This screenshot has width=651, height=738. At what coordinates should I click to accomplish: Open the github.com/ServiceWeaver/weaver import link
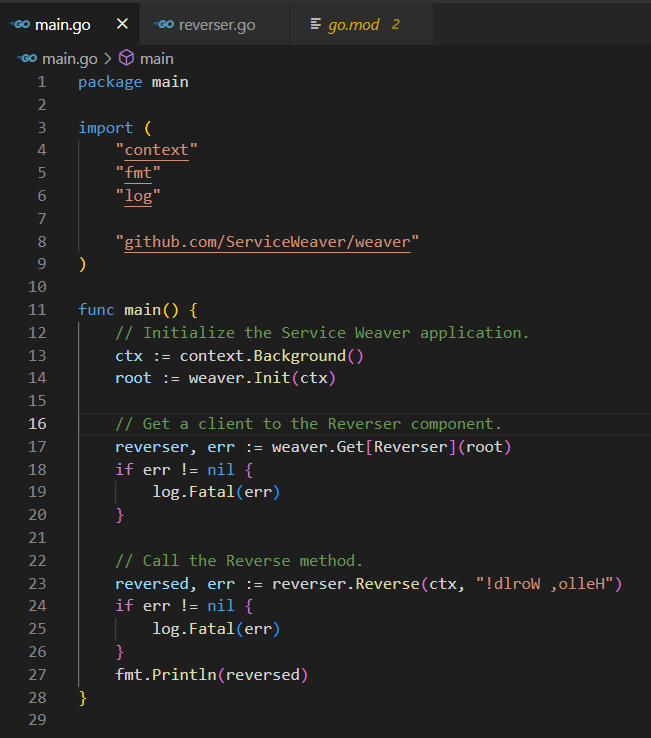tap(267, 241)
